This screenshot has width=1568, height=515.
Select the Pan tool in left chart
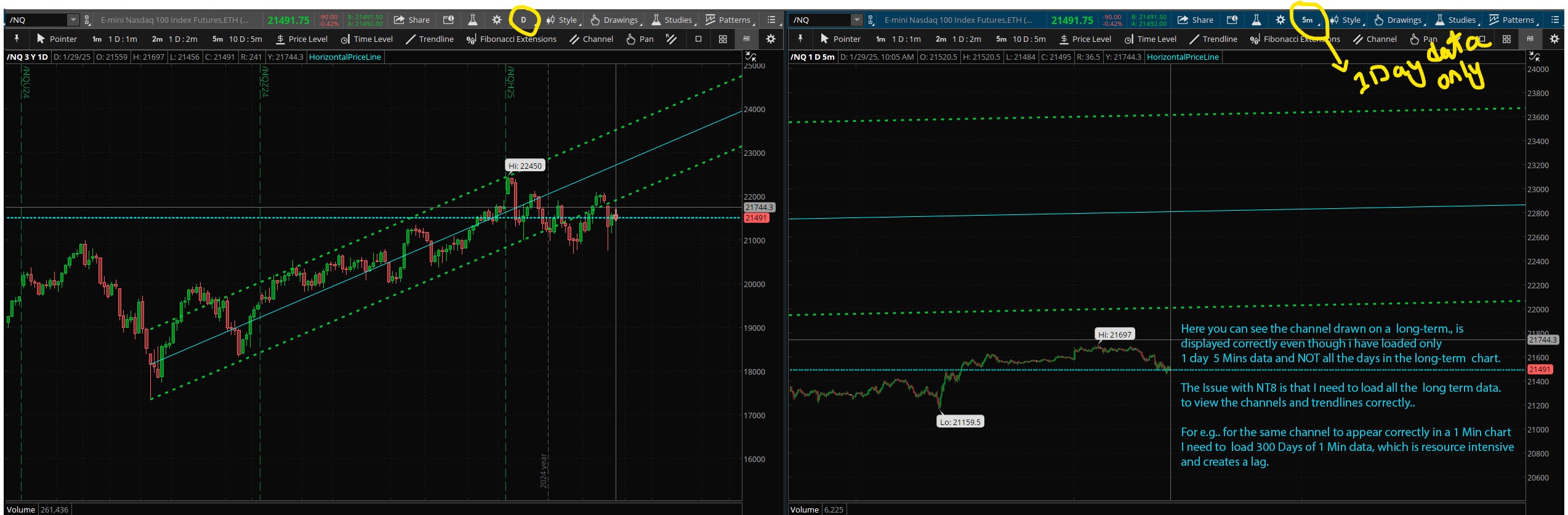click(640, 39)
